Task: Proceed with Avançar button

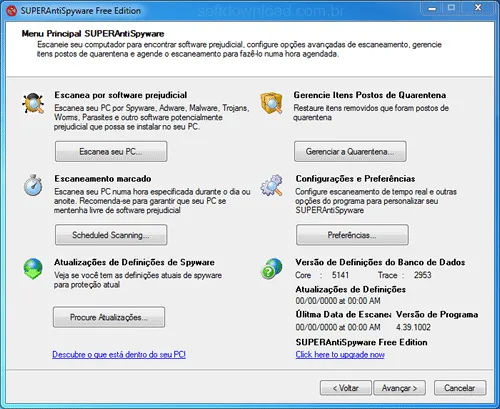Action: tap(399, 388)
